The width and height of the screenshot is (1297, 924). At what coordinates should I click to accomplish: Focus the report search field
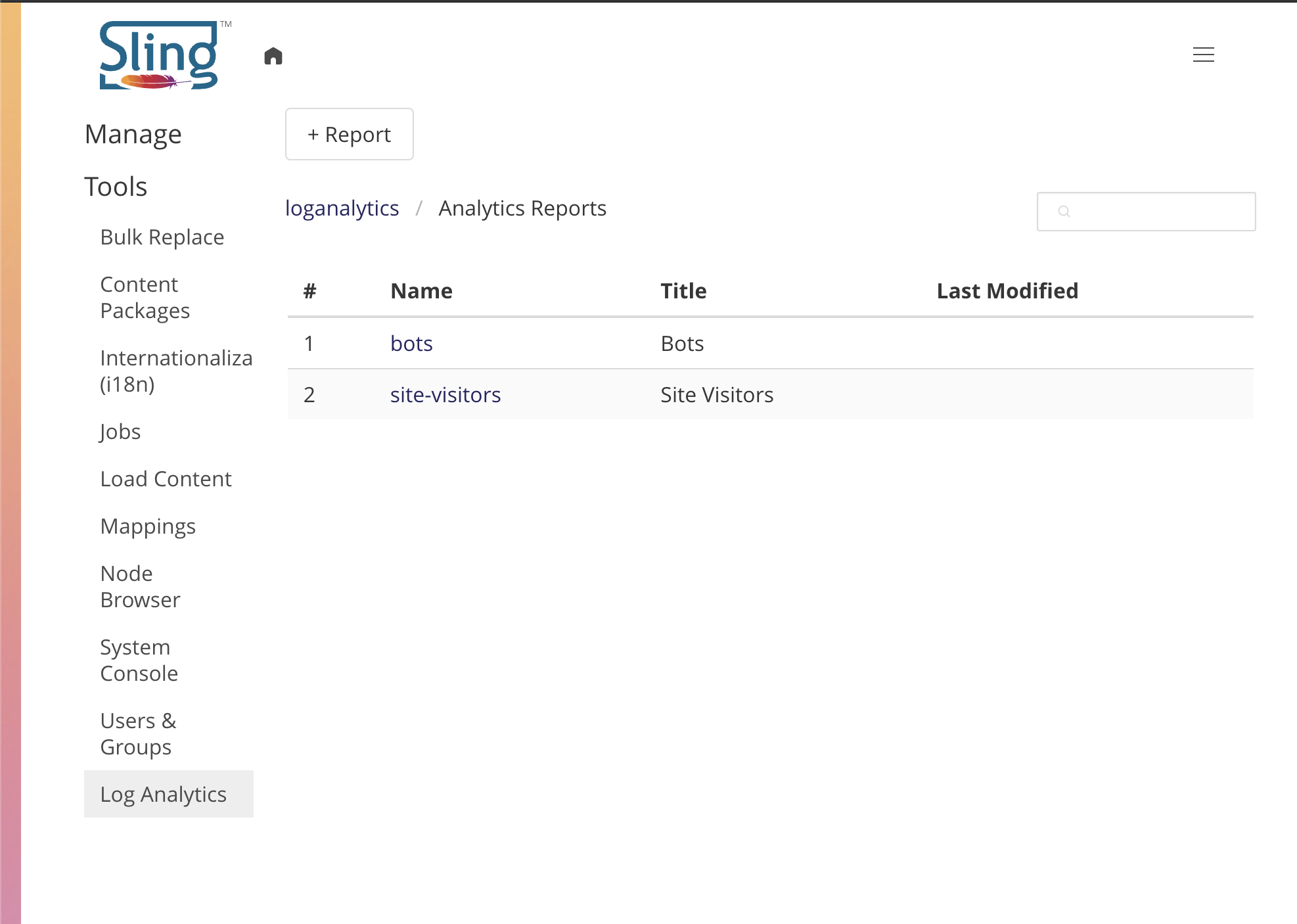tap(1156, 212)
